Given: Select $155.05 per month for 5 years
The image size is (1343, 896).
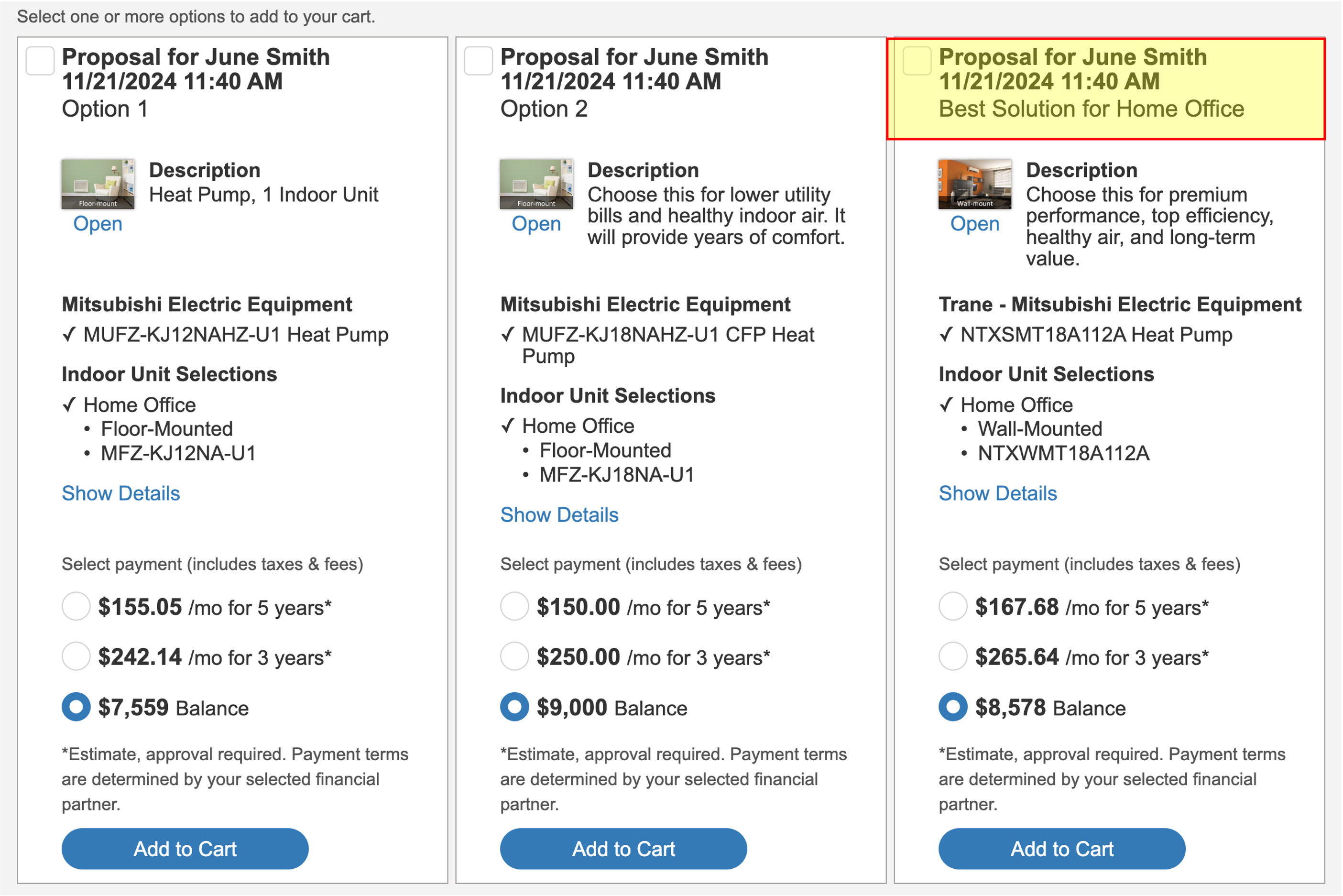Looking at the screenshot, I should 76,606.
